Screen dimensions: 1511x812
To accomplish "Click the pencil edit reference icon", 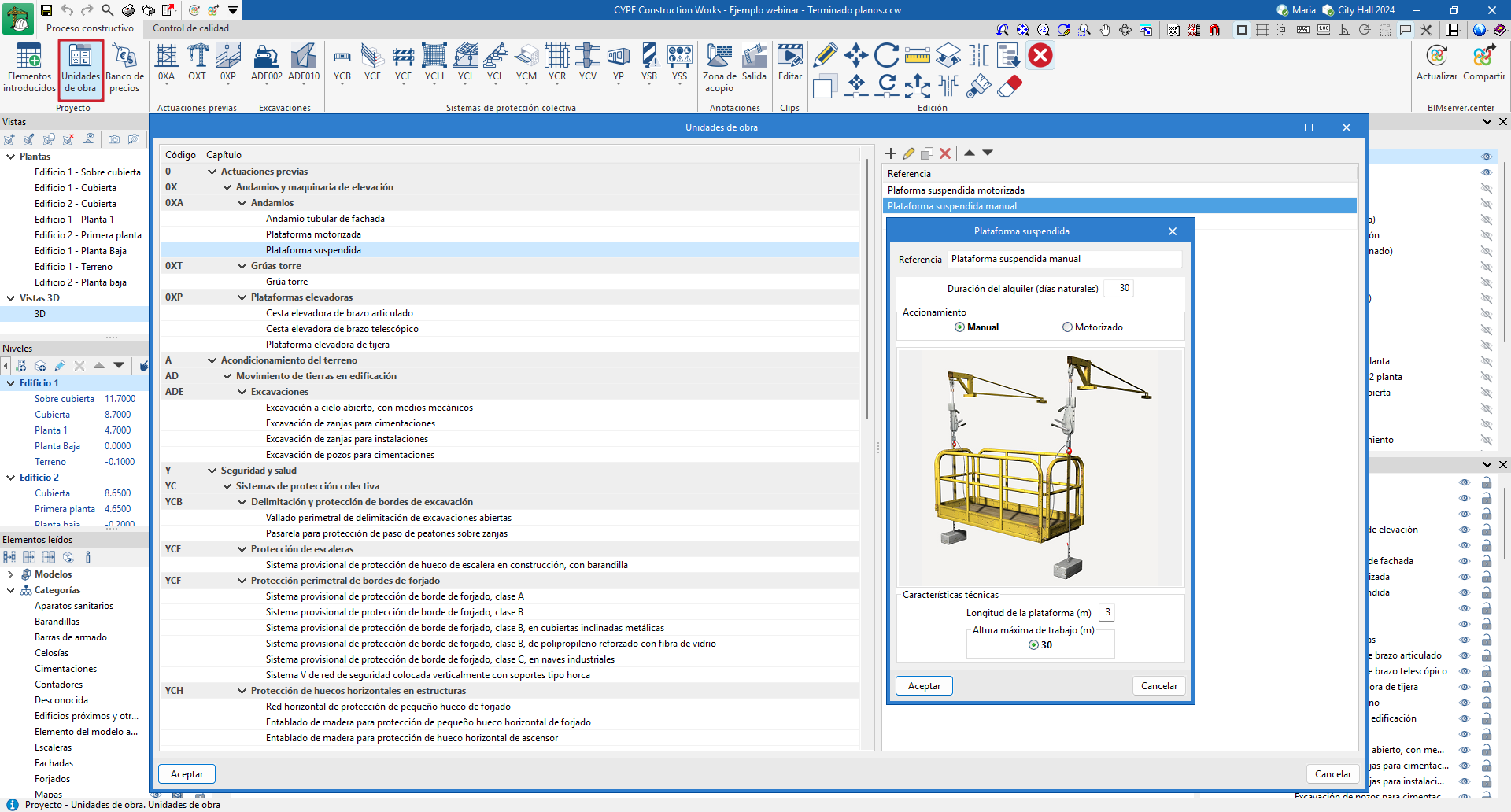I will pyautogui.click(x=909, y=153).
